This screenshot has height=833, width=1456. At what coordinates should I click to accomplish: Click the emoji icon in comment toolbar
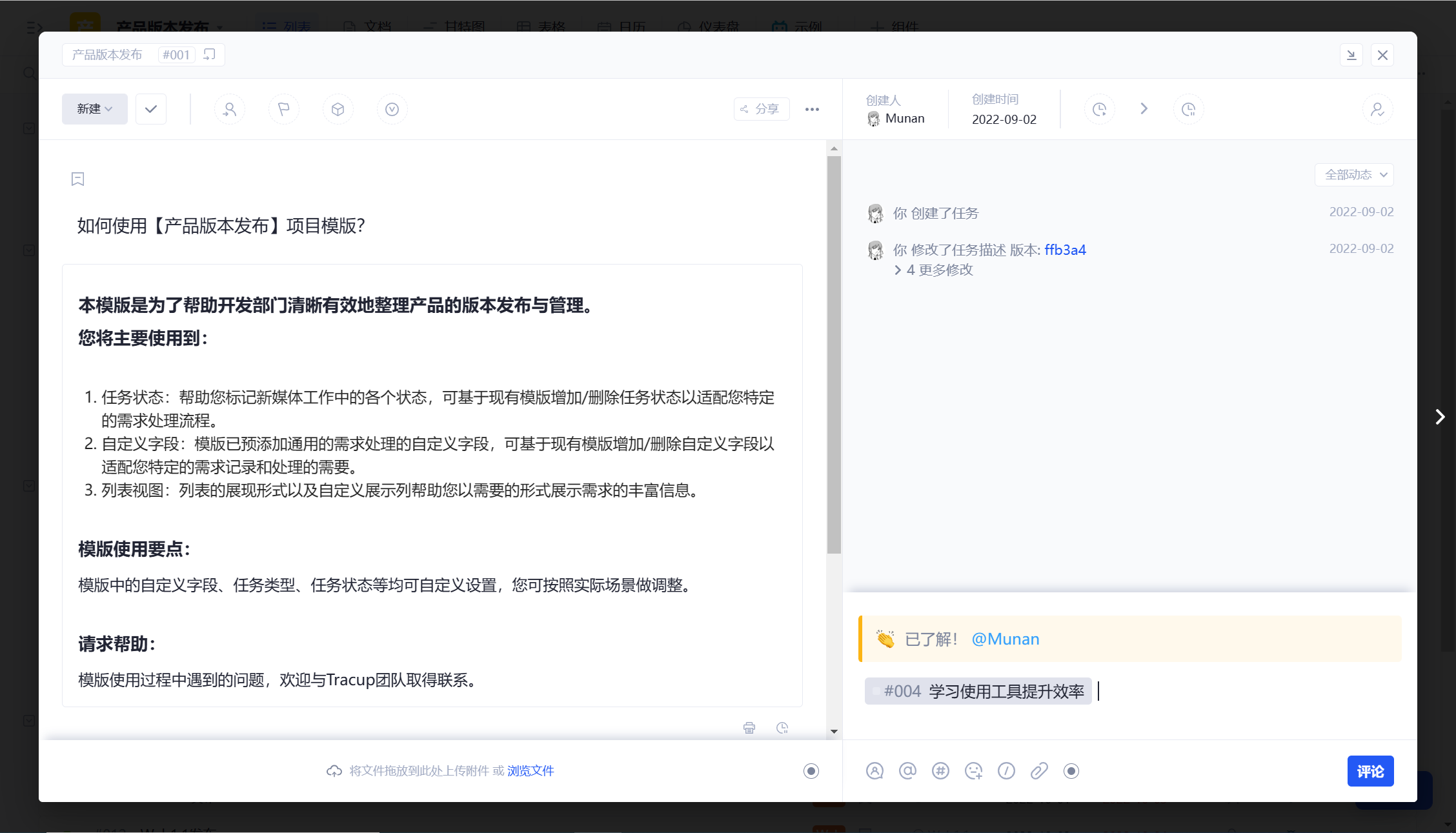point(973,770)
